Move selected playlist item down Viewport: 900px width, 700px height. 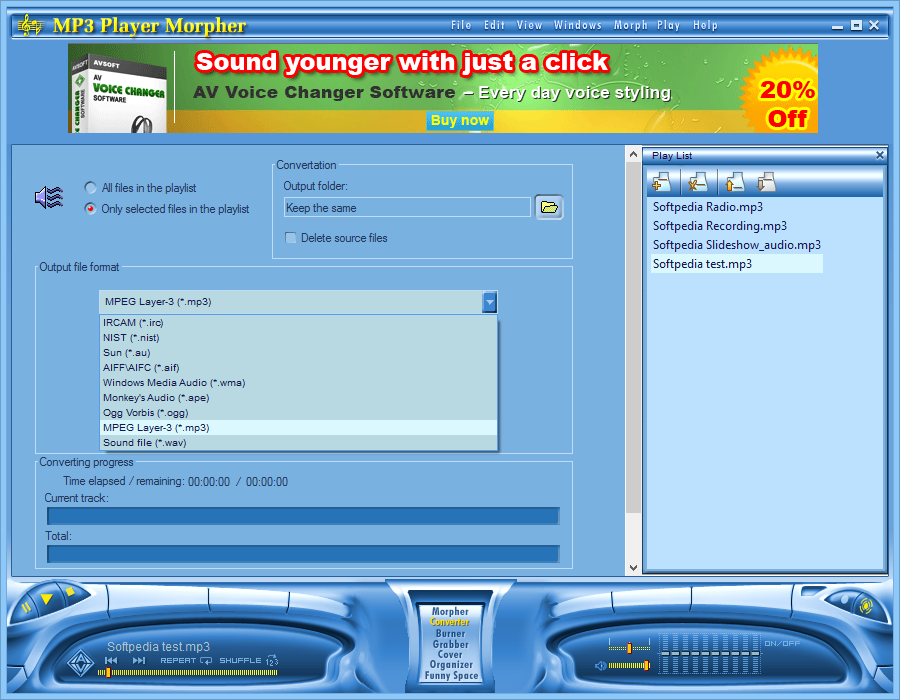coord(766,182)
